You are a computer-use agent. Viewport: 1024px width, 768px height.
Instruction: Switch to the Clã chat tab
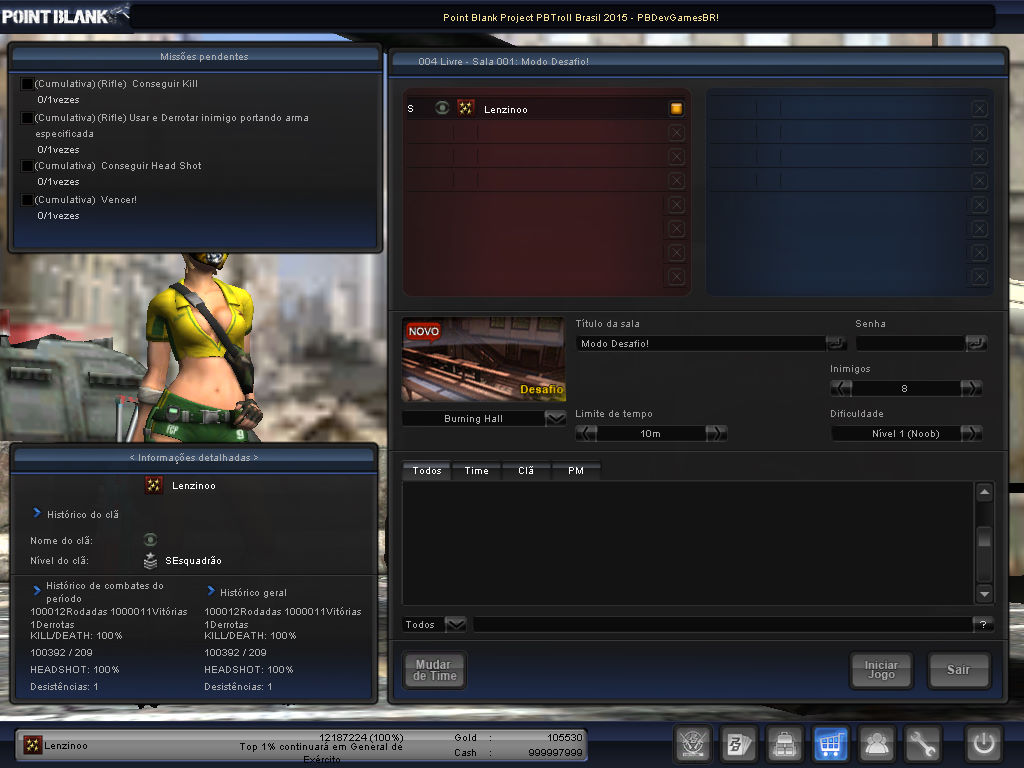point(526,471)
